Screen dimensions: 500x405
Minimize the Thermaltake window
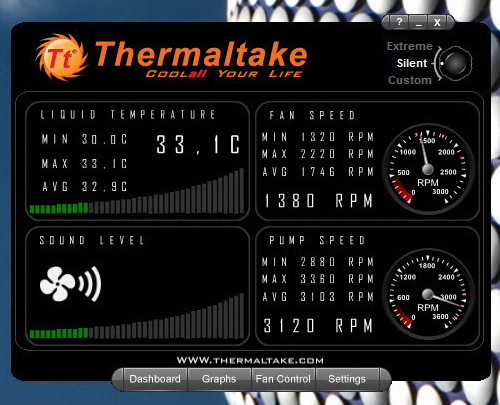(x=419, y=22)
